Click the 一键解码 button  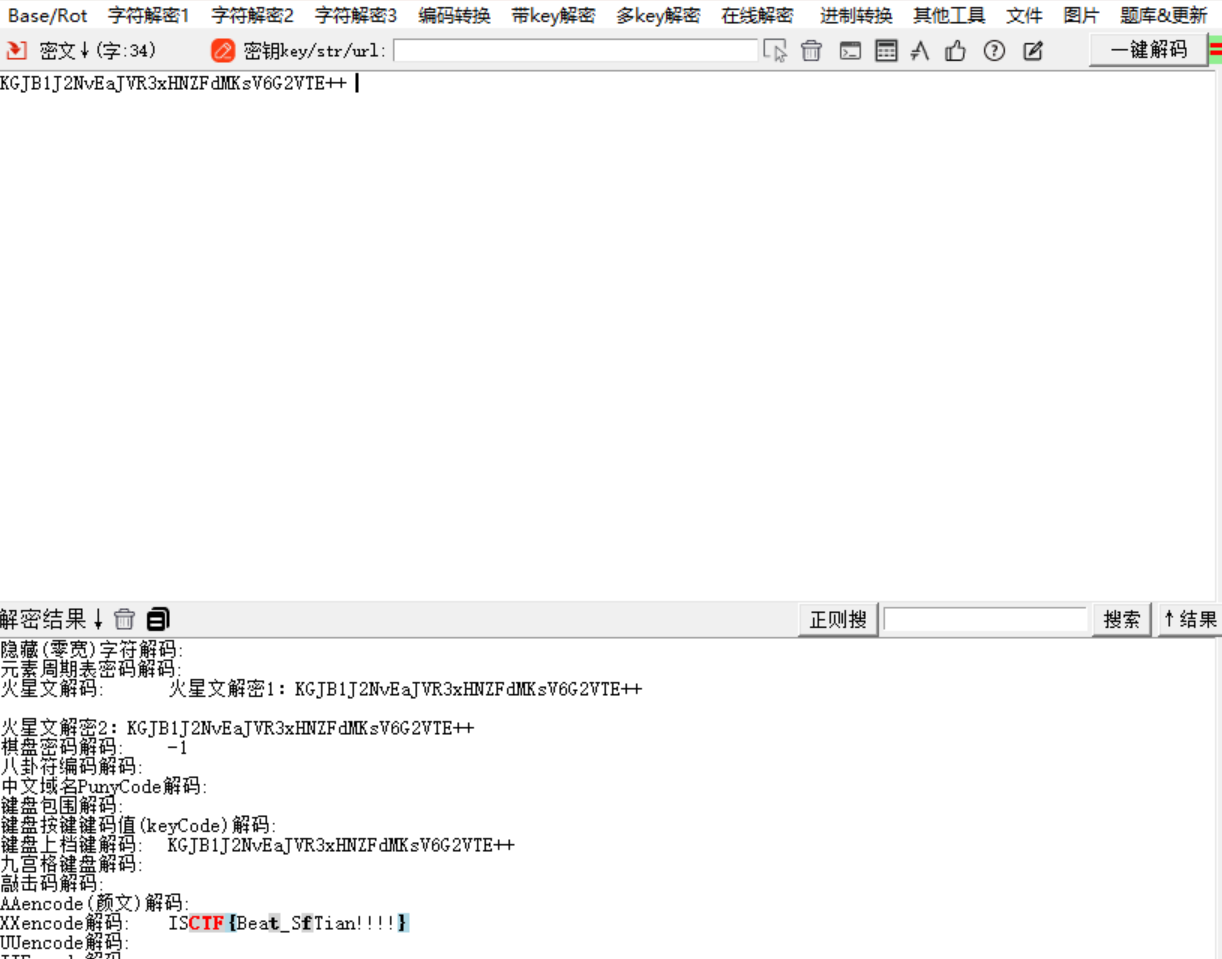pyautogui.click(x=1148, y=50)
